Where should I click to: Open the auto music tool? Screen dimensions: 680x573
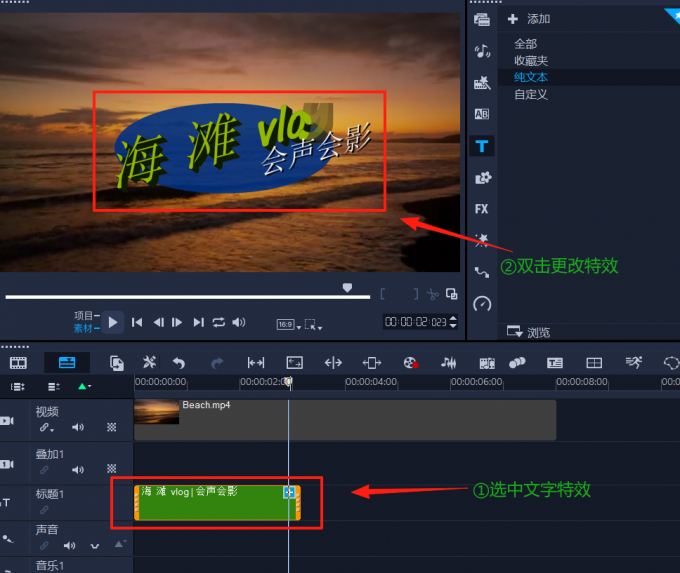point(487,363)
